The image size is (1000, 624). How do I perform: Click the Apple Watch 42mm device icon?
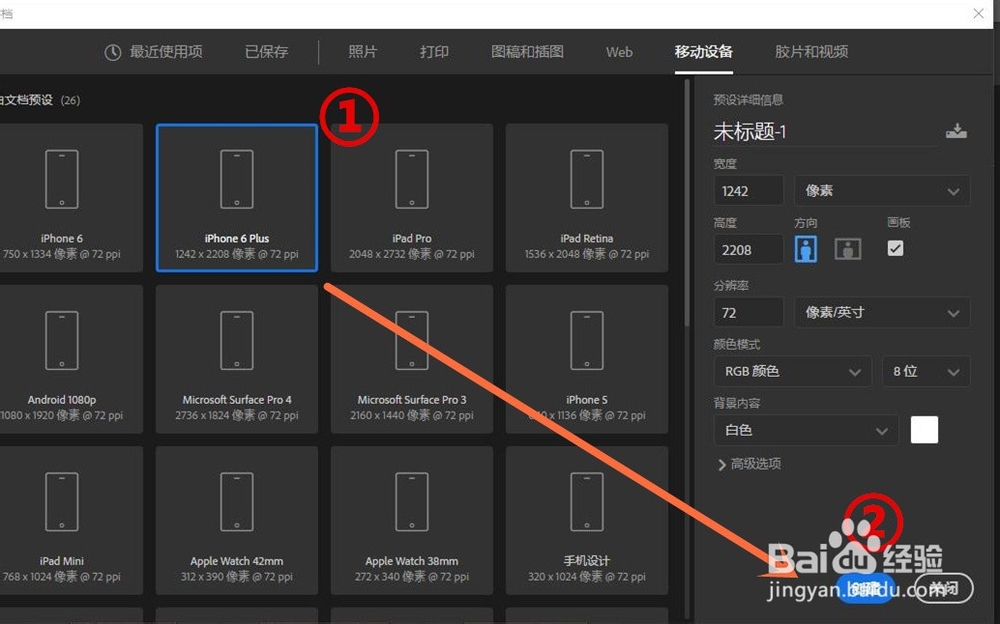point(237,502)
